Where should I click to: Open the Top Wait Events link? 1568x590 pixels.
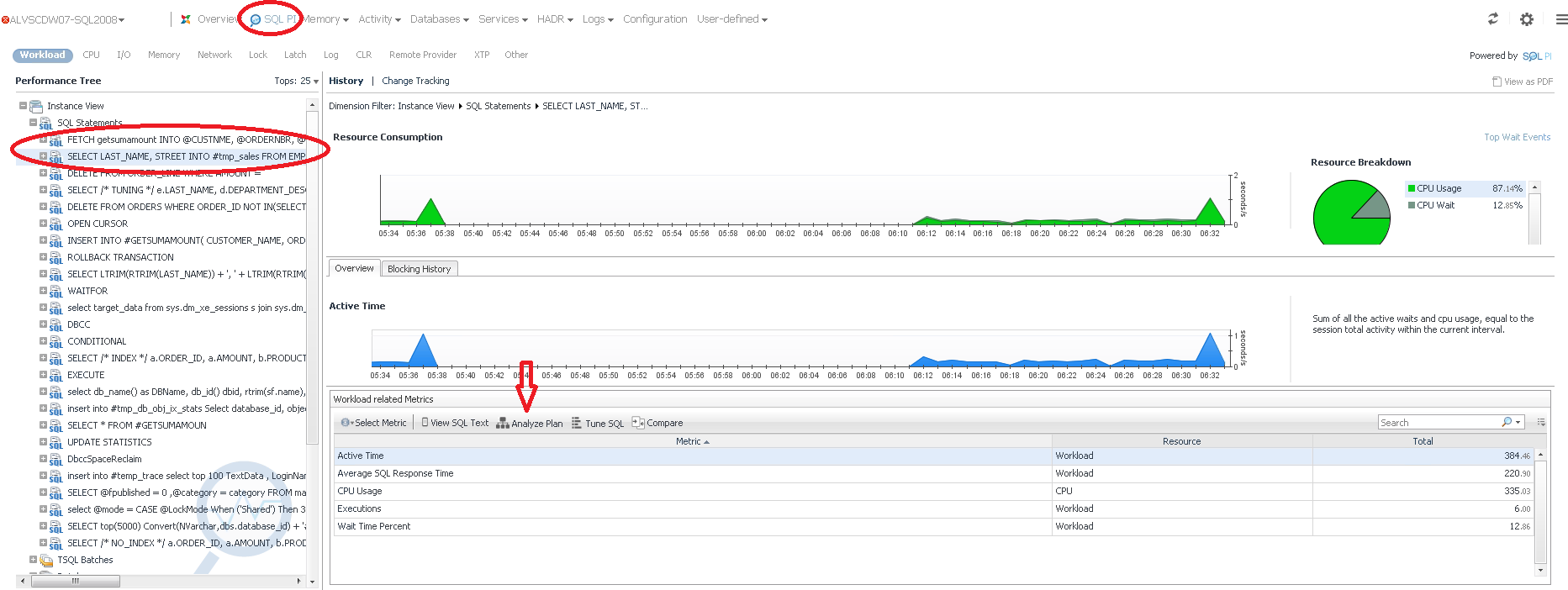(x=1517, y=137)
